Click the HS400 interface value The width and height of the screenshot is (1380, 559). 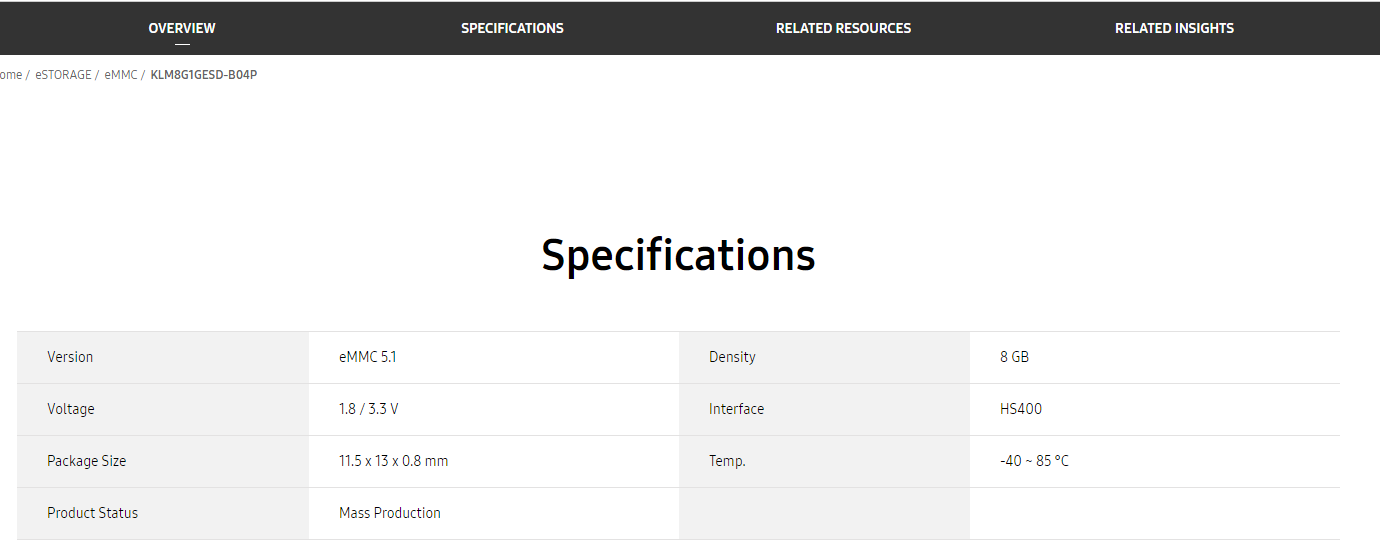point(1021,409)
